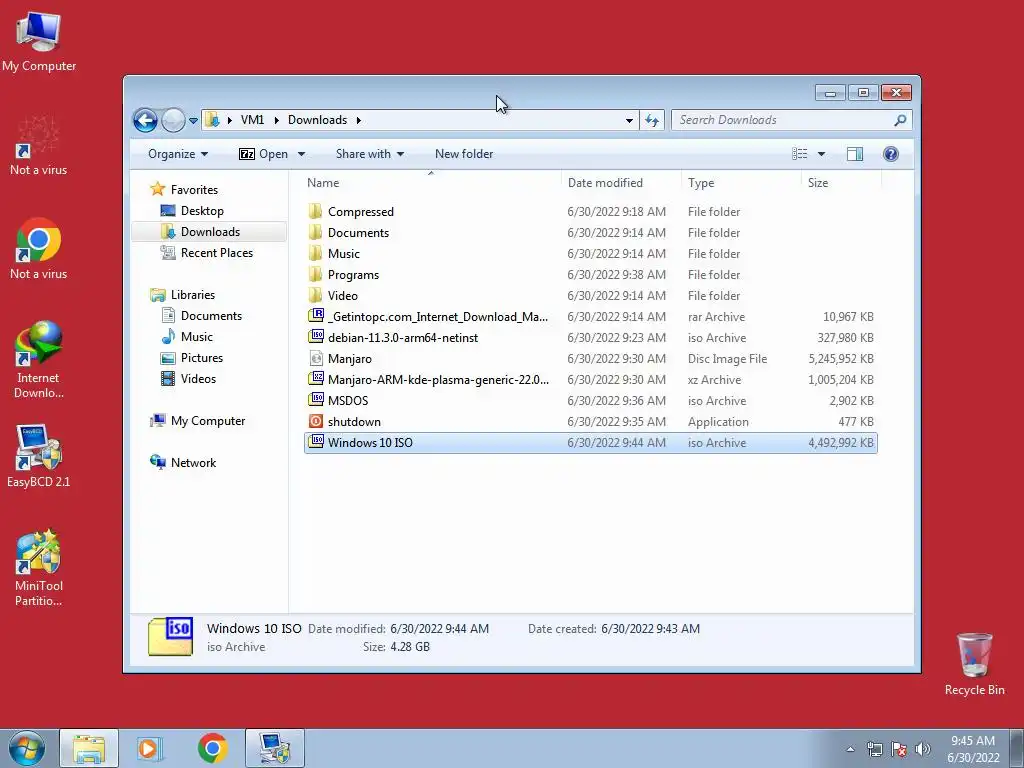Expand the address bar history dropdown
Viewport: 1024px width, 768px height.
629,120
